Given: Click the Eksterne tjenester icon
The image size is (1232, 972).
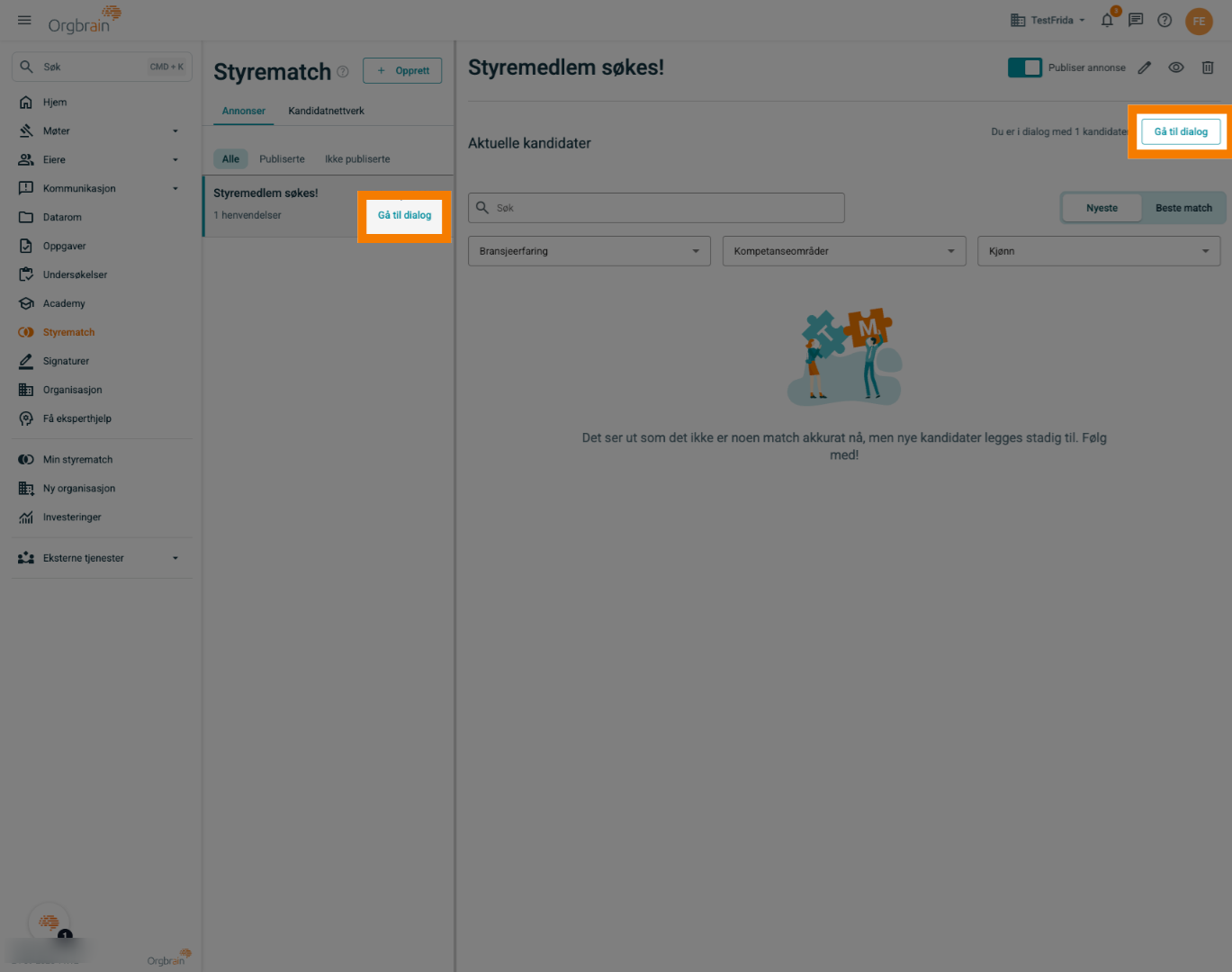Looking at the screenshot, I should pos(26,559).
